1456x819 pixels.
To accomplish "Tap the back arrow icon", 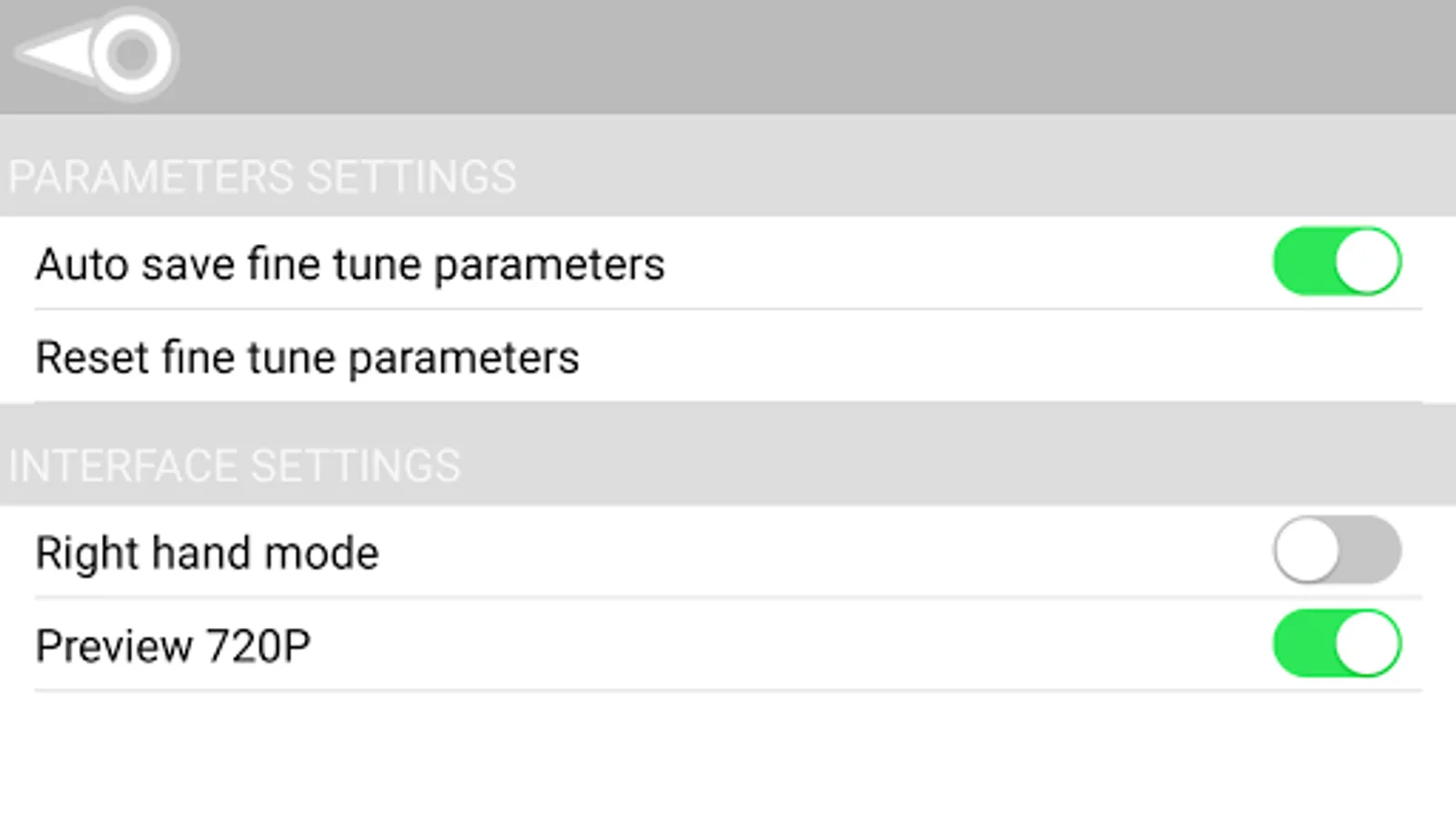I will click(97, 54).
